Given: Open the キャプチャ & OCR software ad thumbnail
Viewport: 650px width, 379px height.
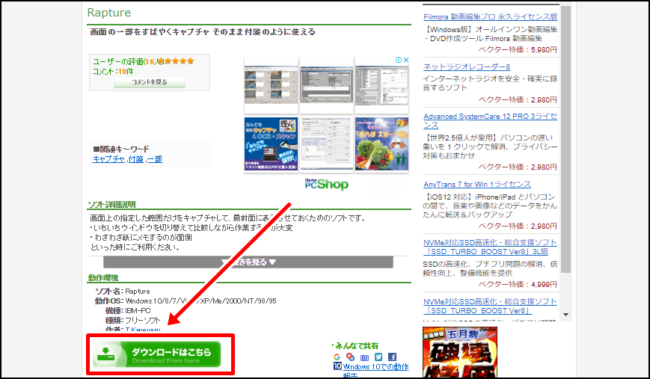Looking at the screenshot, I should pos(271,144).
